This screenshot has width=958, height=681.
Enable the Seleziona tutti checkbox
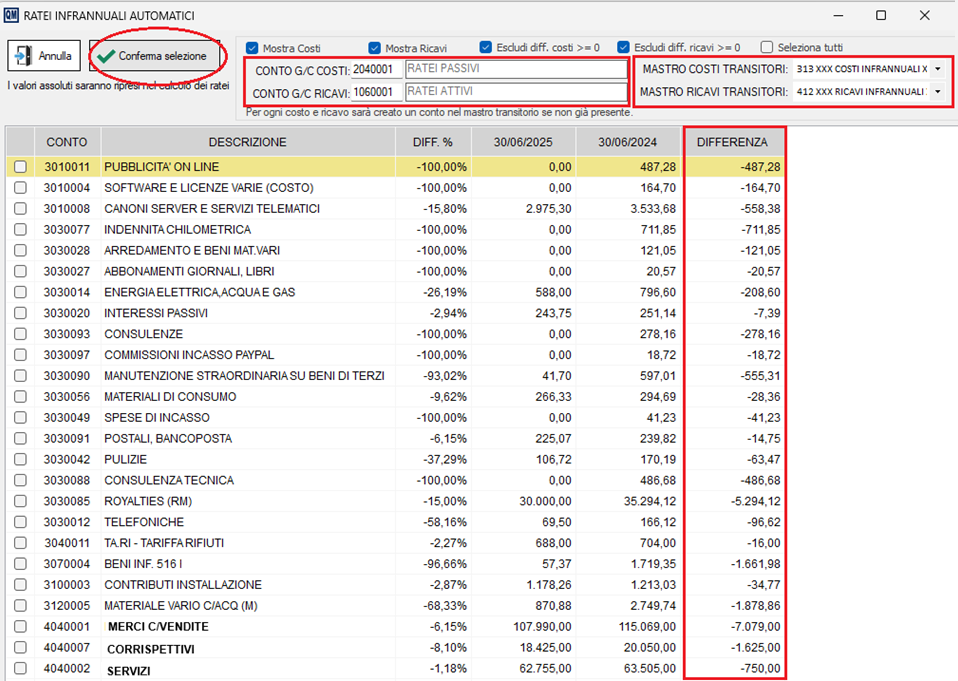point(767,47)
